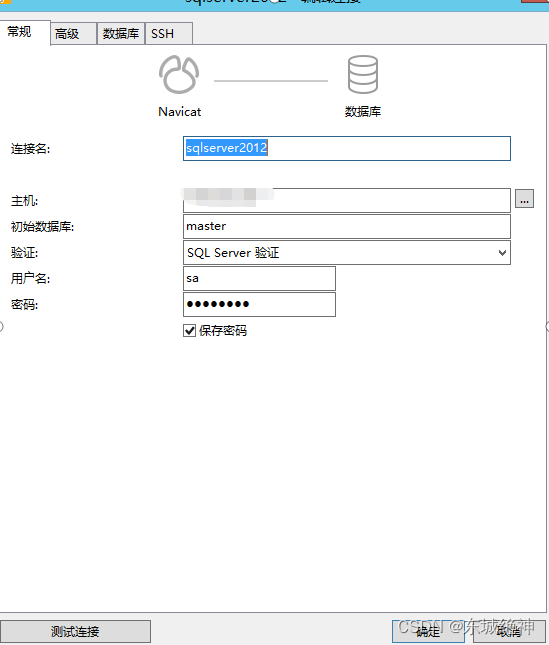This screenshot has width=549, height=645.
Task: Click the 用户名 label text
Action: pyautogui.click(x=30, y=279)
